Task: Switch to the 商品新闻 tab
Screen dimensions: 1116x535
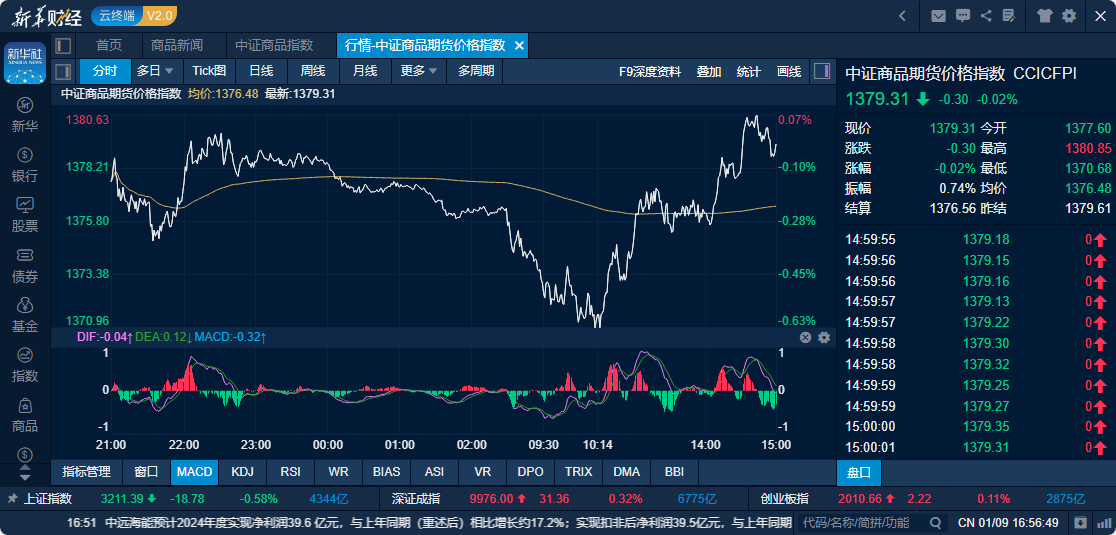Action: point(176,45)
